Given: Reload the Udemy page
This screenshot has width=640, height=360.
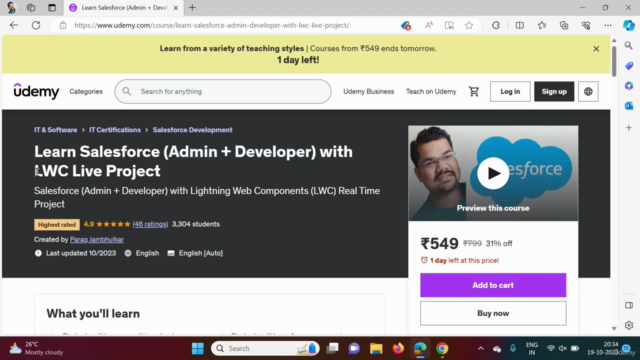Looking at the screenshot, I should pos(36,25).
